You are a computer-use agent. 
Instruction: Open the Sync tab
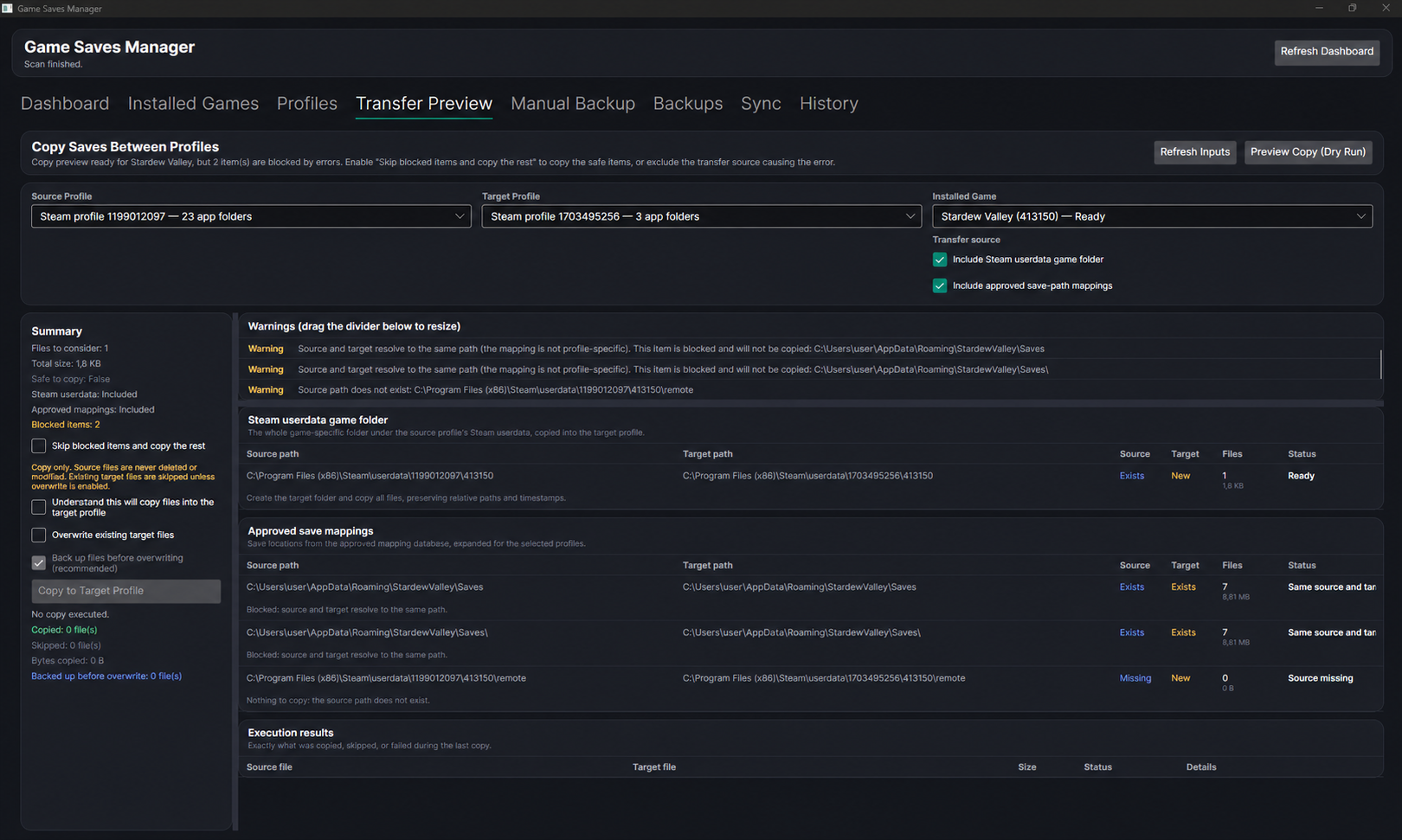761,104
